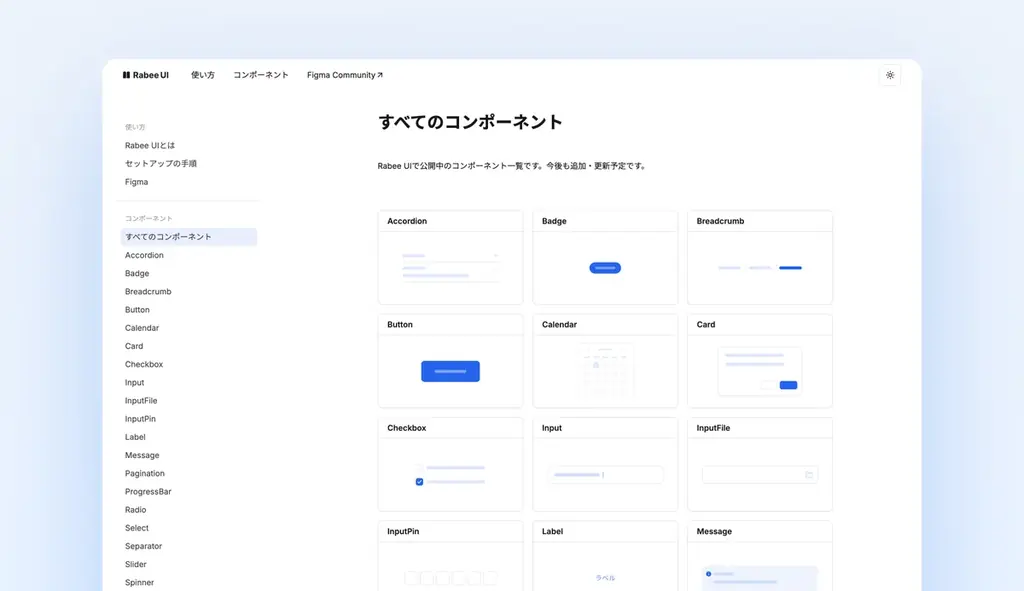Select Accordion in the sidebar

point(144,255)
